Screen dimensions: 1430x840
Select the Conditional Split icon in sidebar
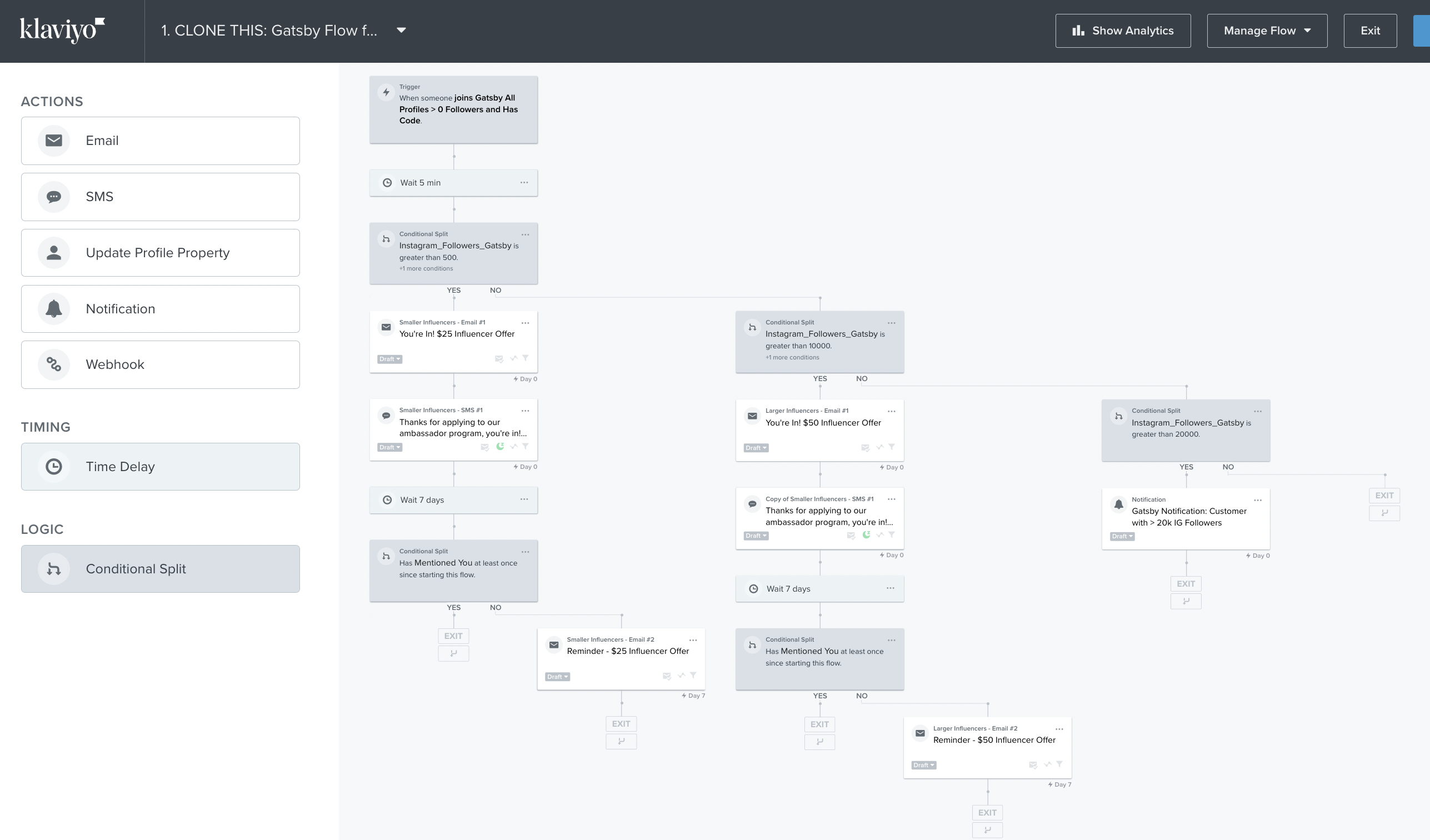[x=54, y=569]
